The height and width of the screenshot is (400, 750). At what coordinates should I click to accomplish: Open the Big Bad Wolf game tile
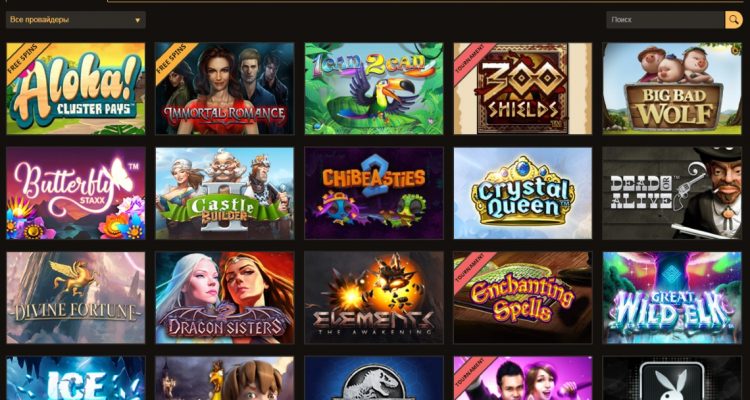point(672,89)
